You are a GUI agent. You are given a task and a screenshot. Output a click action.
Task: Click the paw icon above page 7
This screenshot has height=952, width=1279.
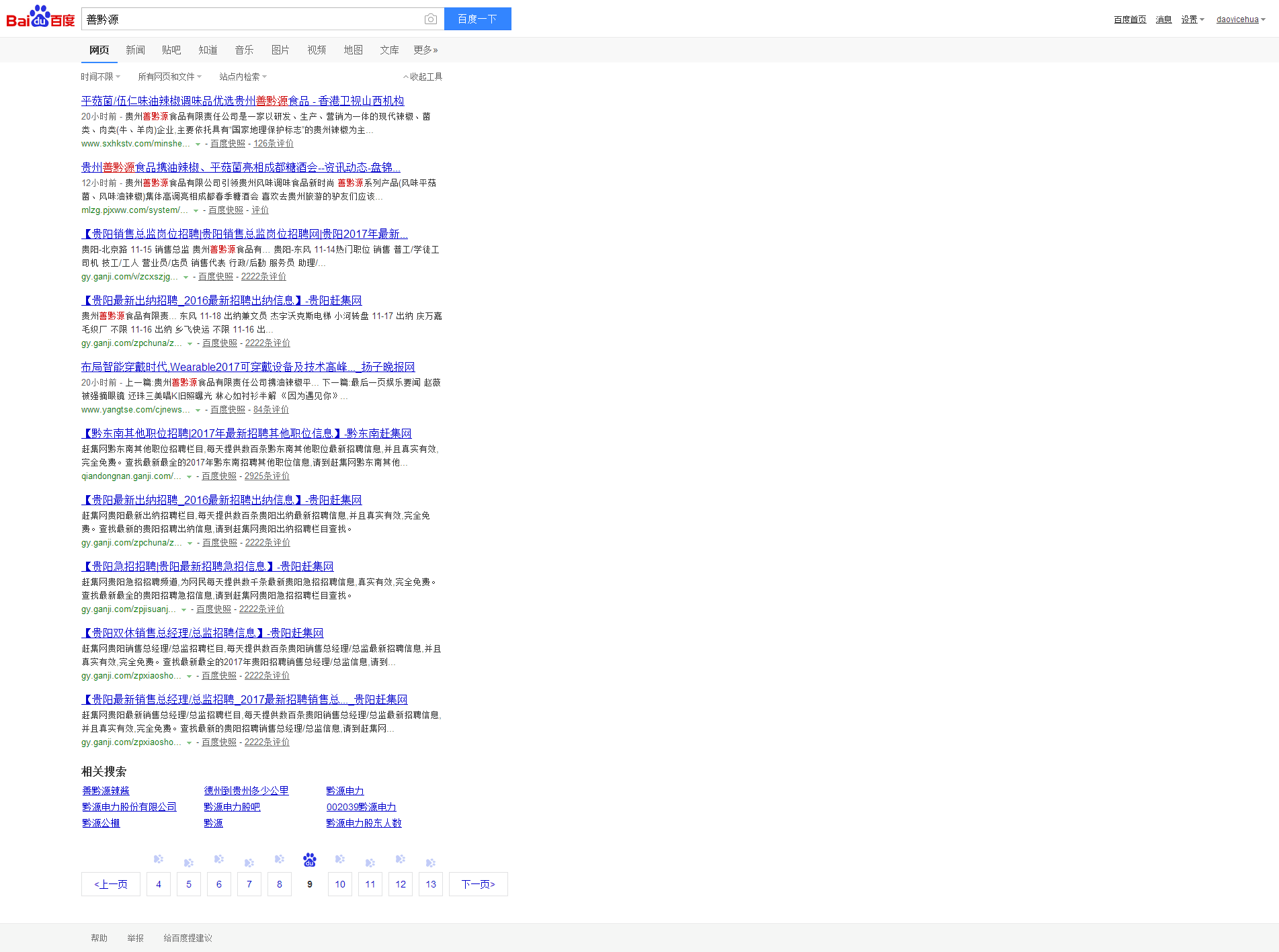pos(249,863)
